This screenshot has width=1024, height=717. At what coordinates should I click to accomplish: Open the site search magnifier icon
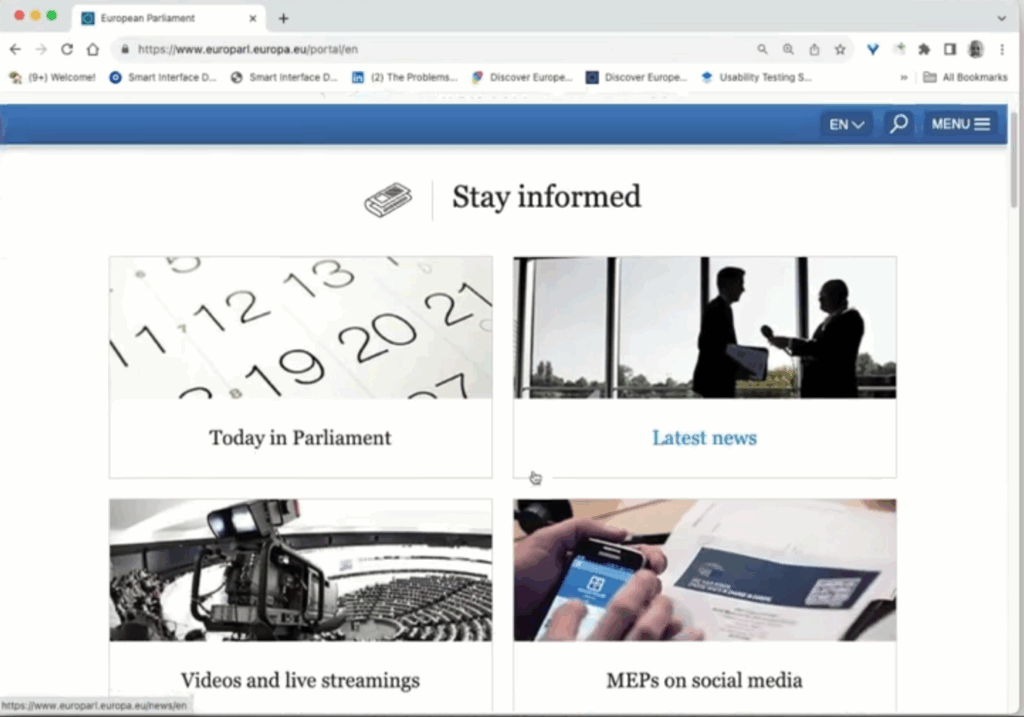point(899,123)
